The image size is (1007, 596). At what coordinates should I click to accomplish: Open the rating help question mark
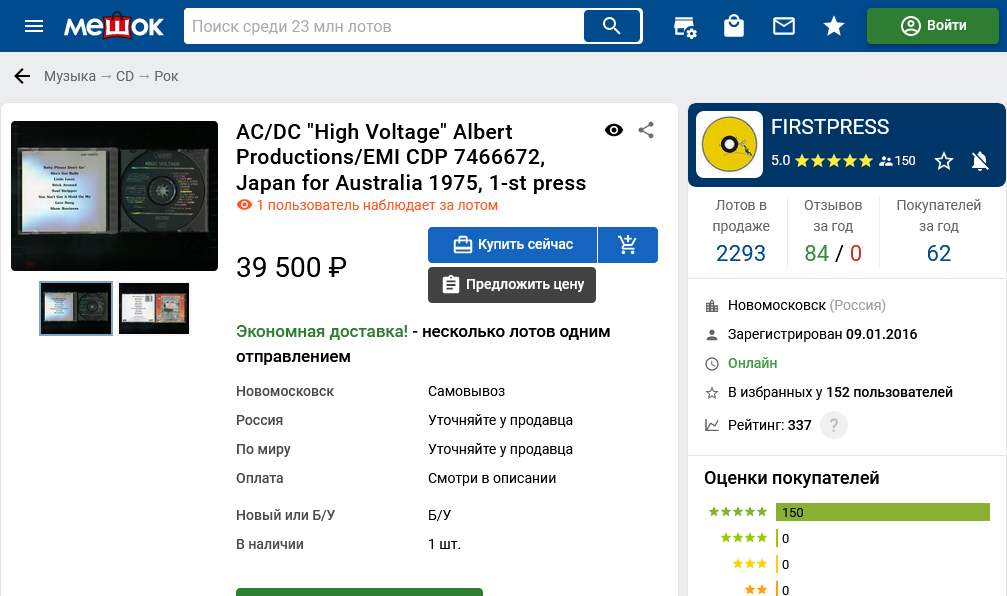pyautogui.click(x=834, y=425)
